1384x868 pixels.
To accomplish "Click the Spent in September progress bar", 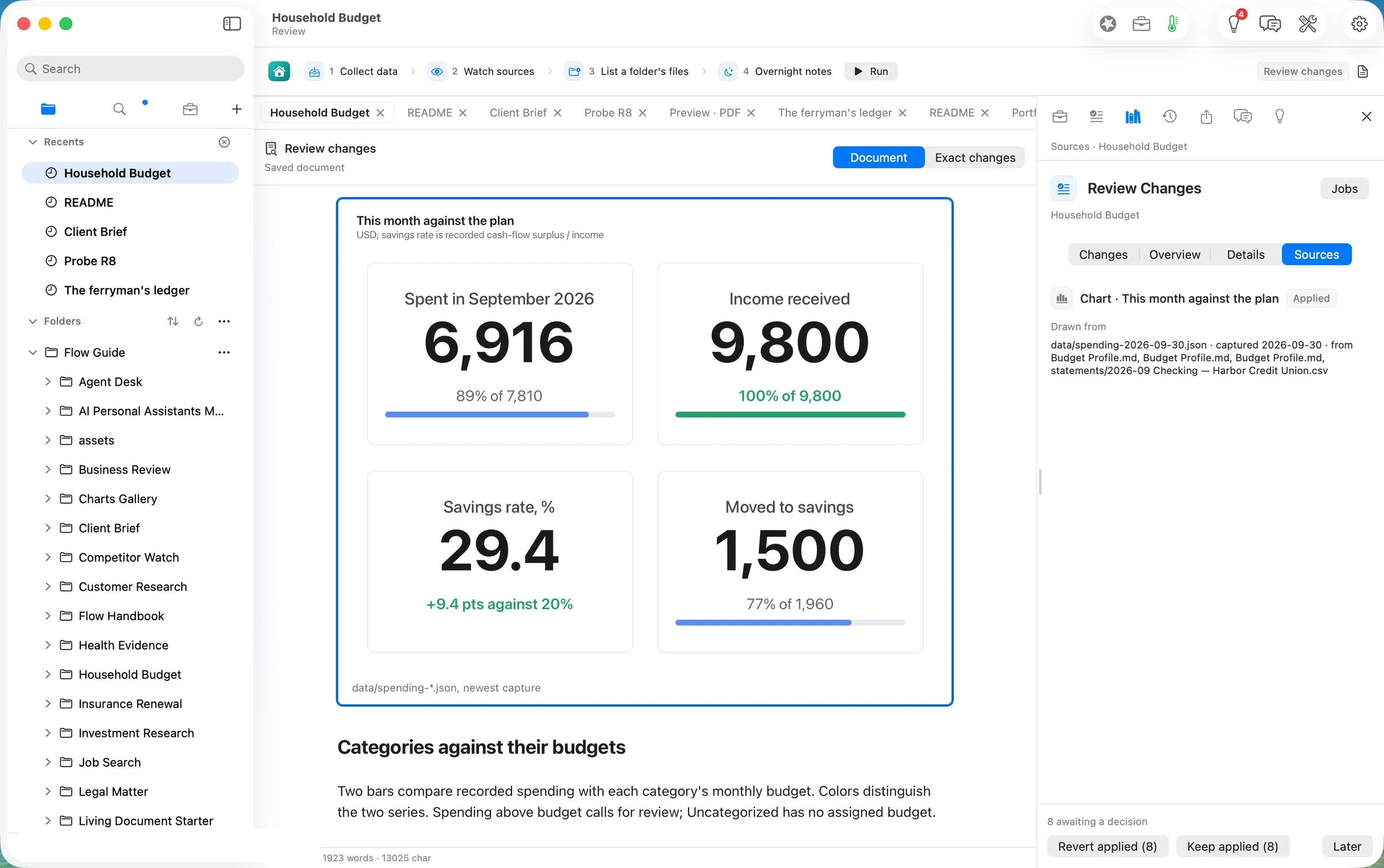I will (x=500, y=414).
